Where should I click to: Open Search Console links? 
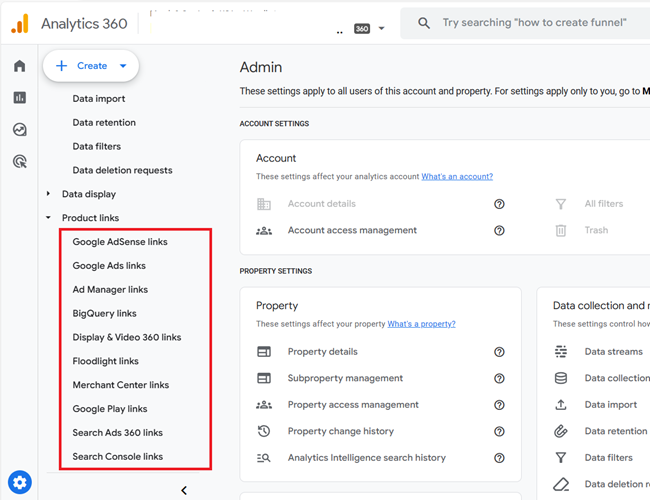117,456
